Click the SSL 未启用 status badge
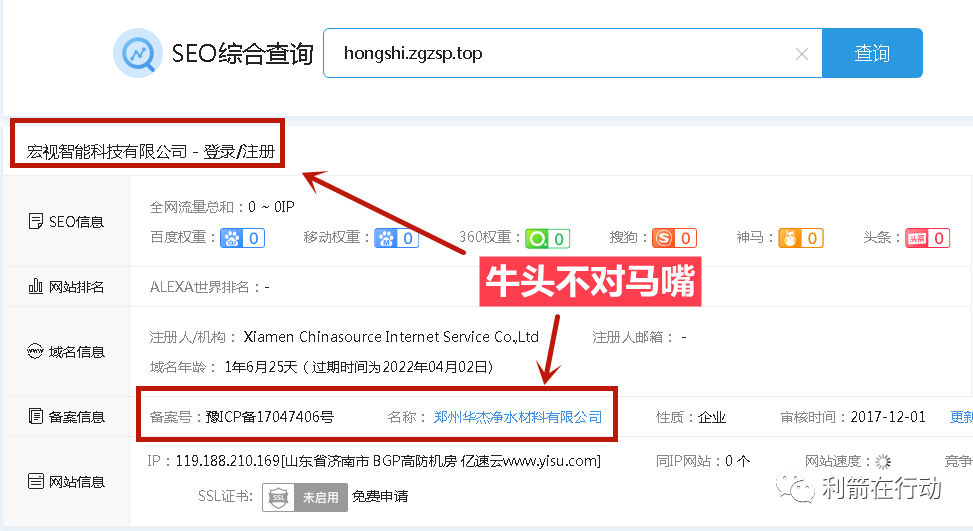The image size is (973, 531). tap(305, 497)
